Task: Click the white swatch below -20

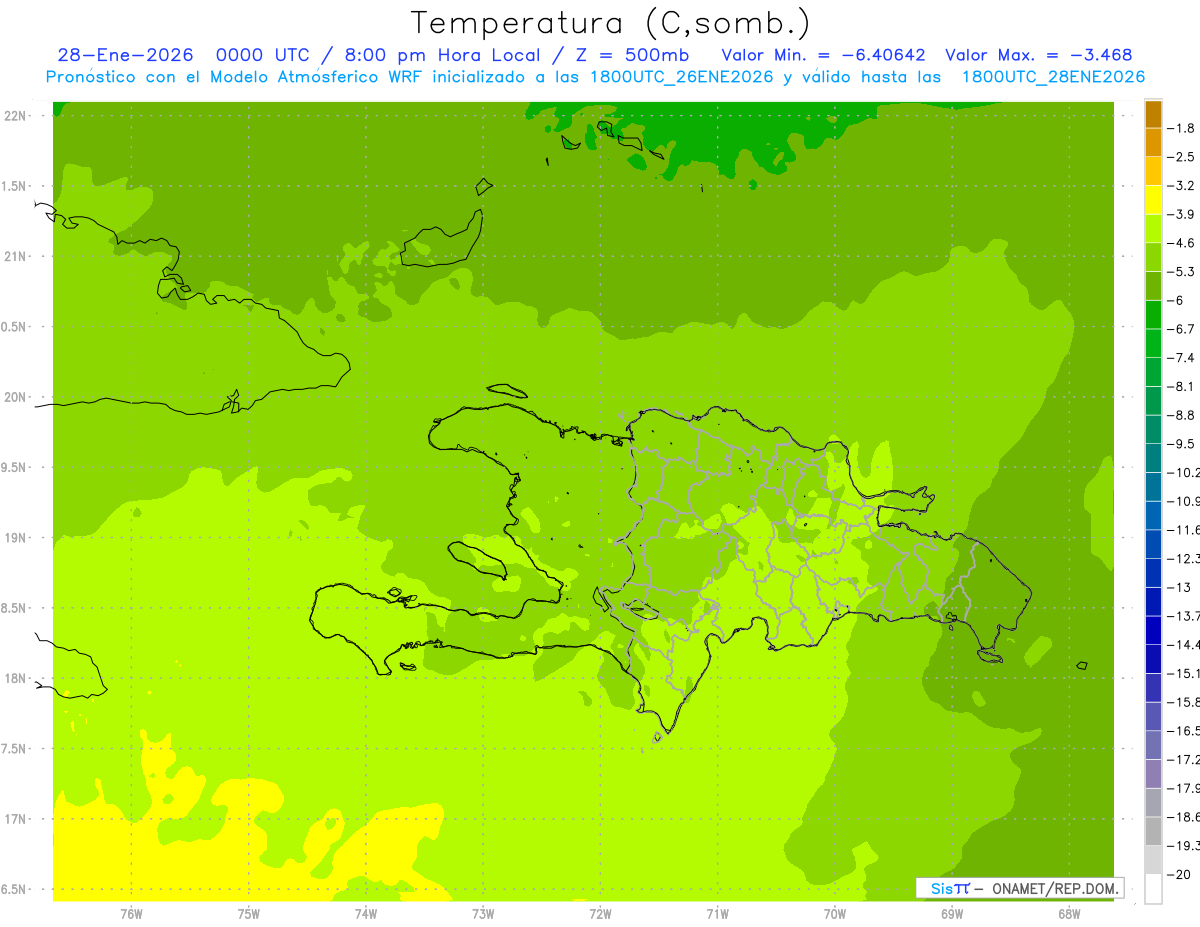Action: tap(1153, 889)
